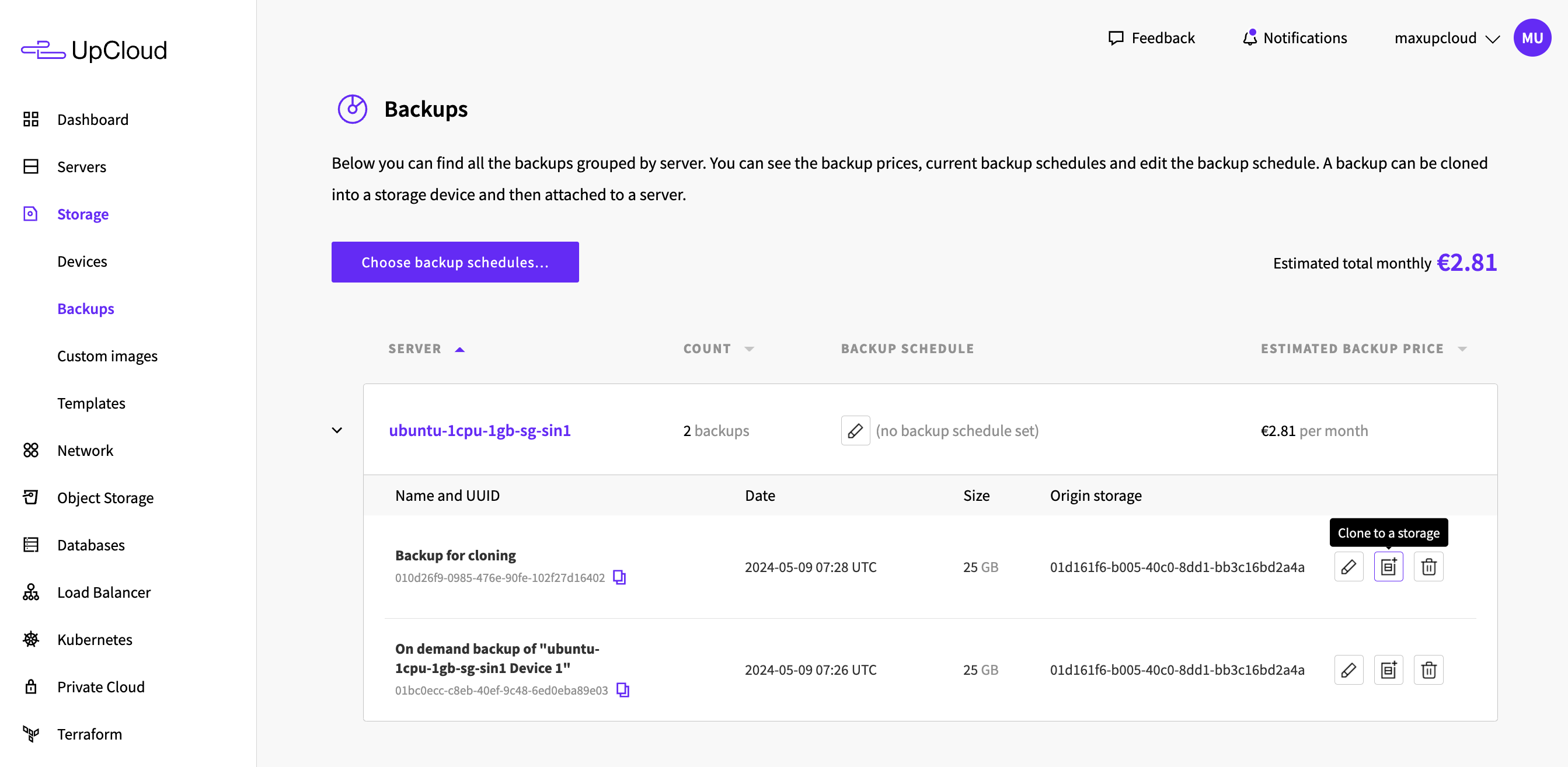This screenshot has height=767, width=1568.
Task: Click the '(no backup schedule set)' text
Action: click(957, 431)
